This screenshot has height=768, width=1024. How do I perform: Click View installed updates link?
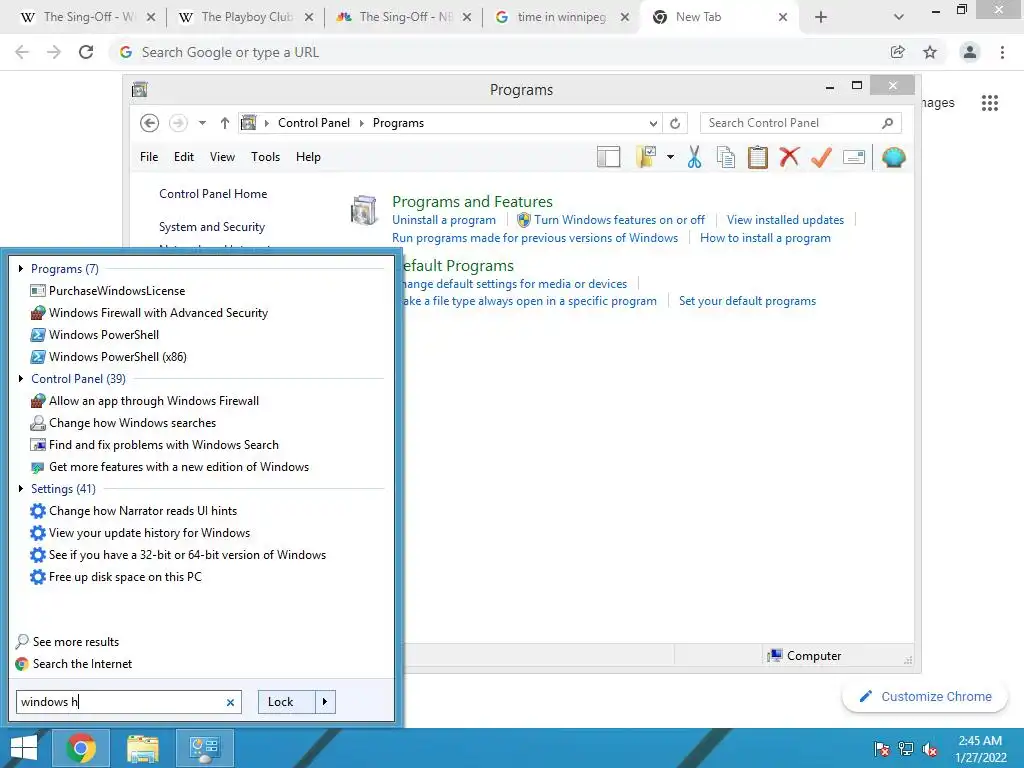785,220
